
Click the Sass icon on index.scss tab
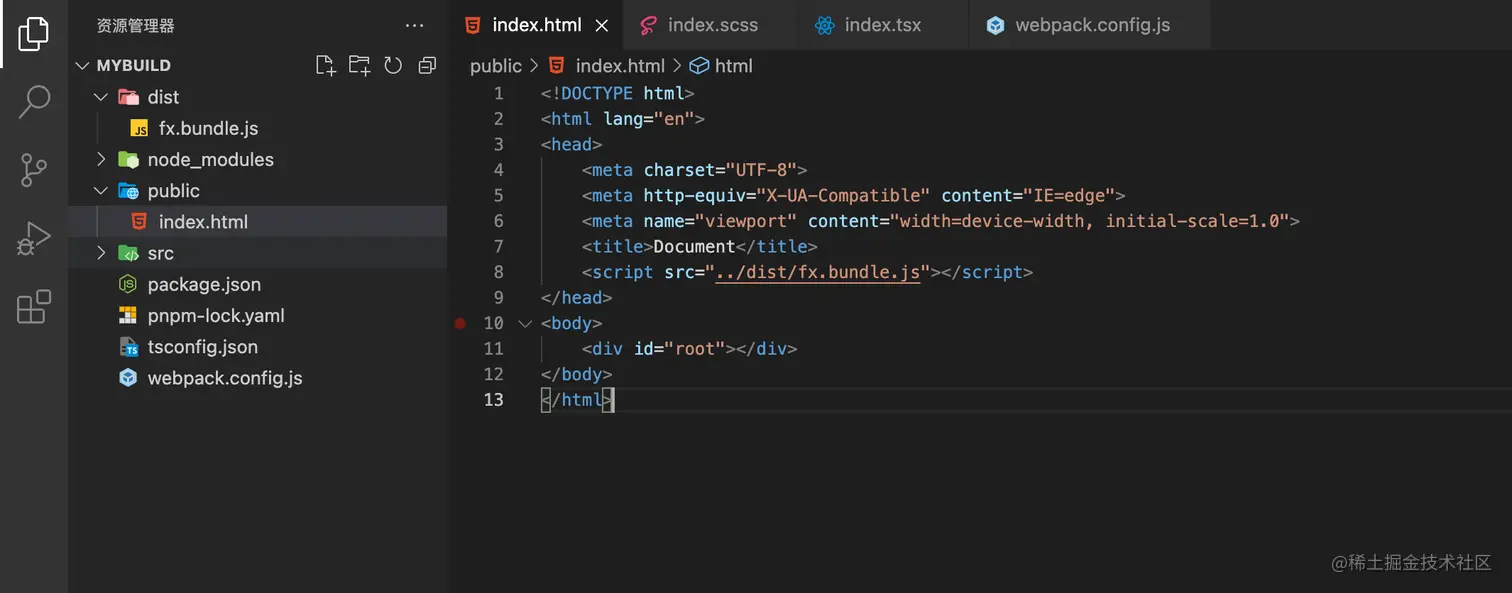click(x=648, y=25)
